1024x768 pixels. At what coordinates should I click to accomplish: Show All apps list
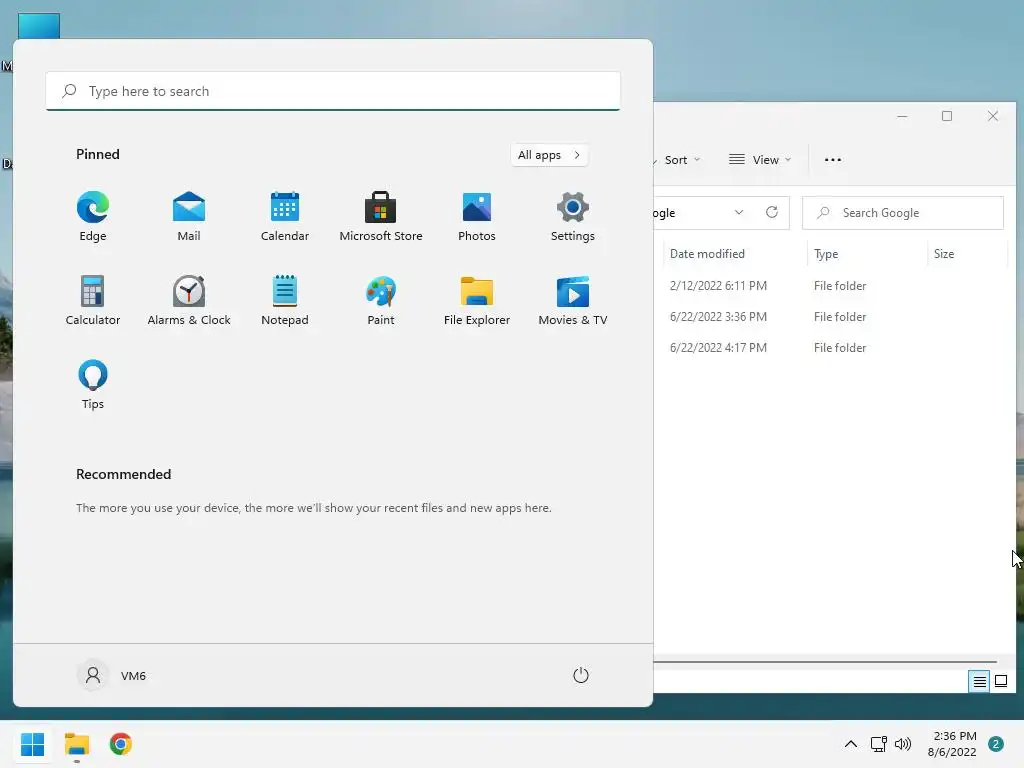tap(549, 155)
